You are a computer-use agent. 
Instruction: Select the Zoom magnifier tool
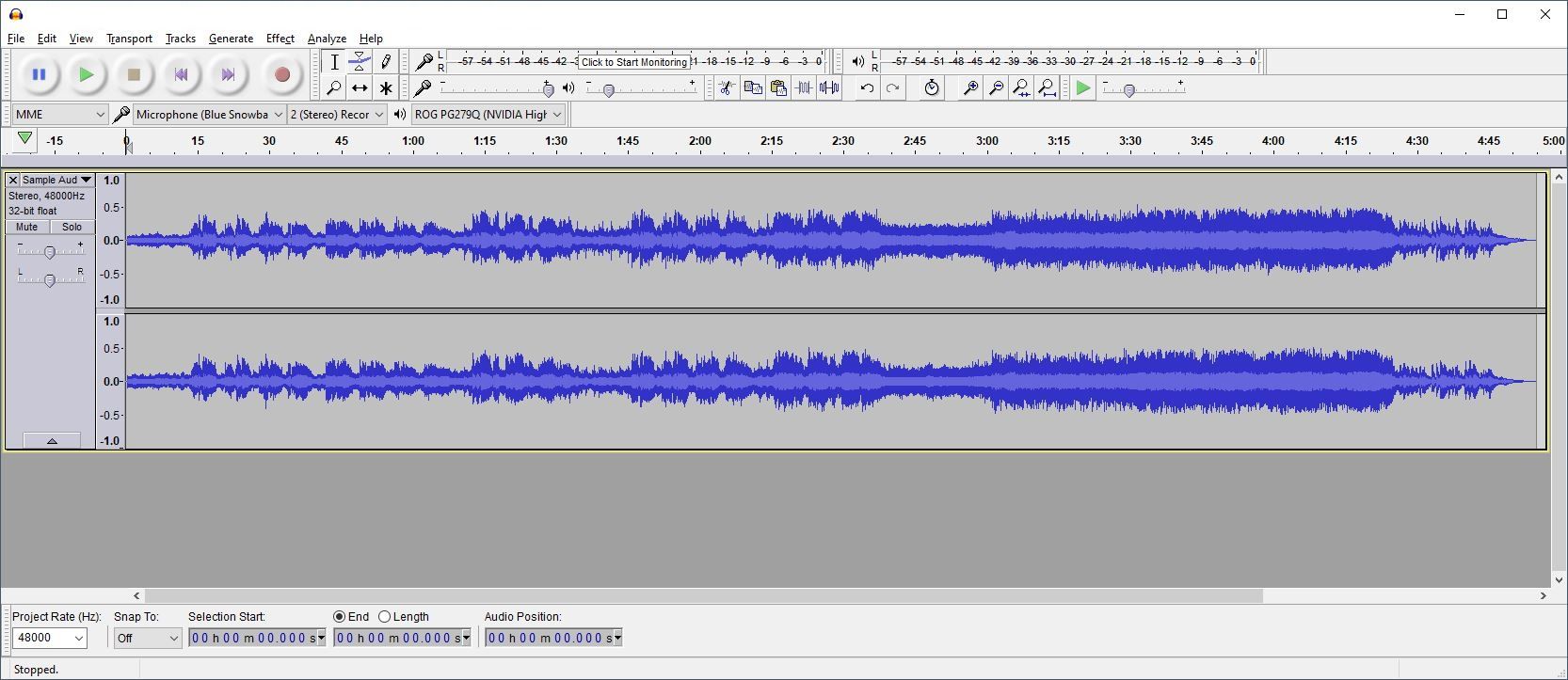pos(334,87)
